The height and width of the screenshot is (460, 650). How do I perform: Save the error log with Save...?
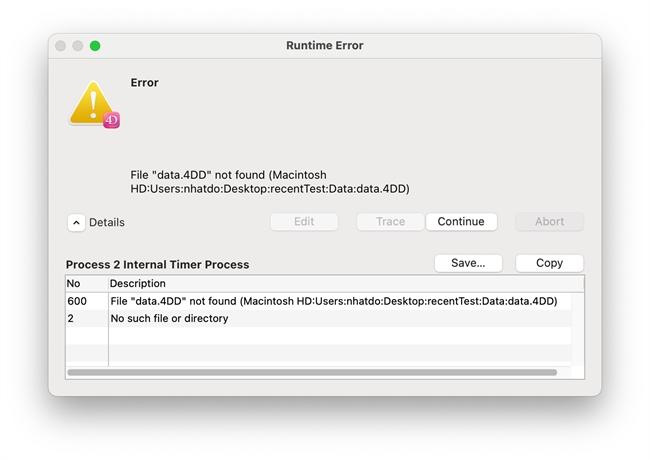tap(468, 263)
